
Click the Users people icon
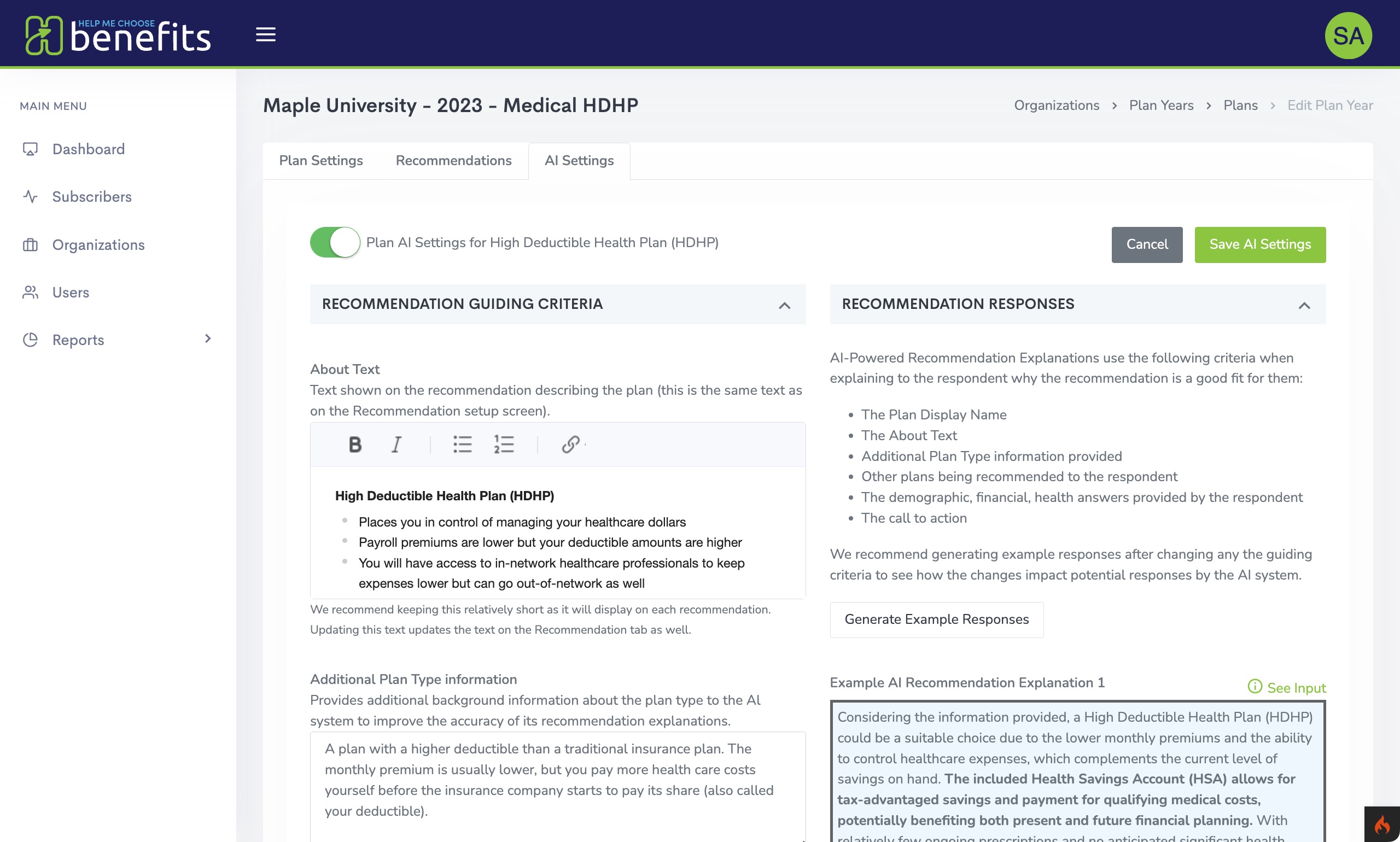30,292
